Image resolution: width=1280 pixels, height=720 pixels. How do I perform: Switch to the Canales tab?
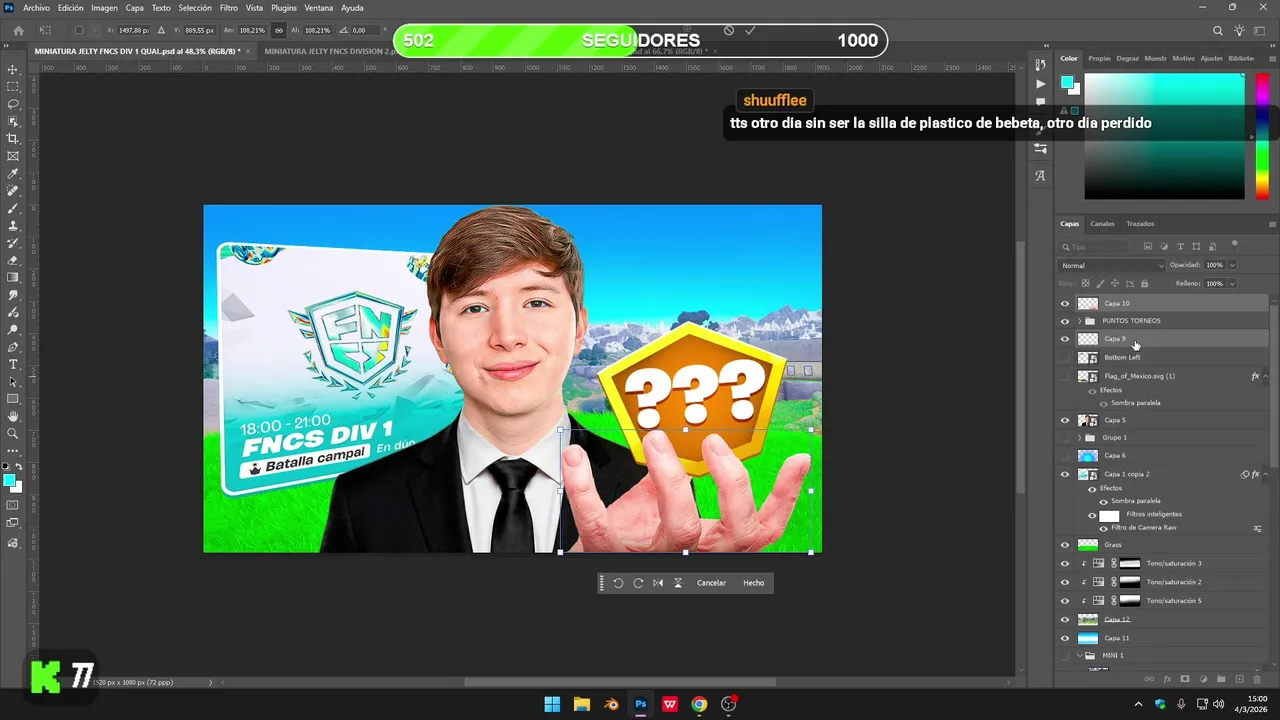pyautogui.click(x=1102, y=224)
